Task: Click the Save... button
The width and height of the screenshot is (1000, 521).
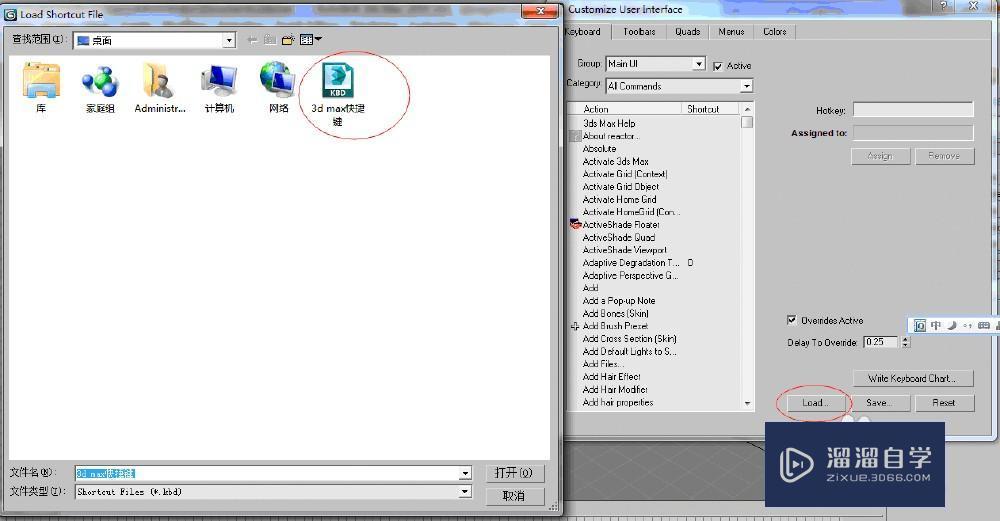Action: 879,403
